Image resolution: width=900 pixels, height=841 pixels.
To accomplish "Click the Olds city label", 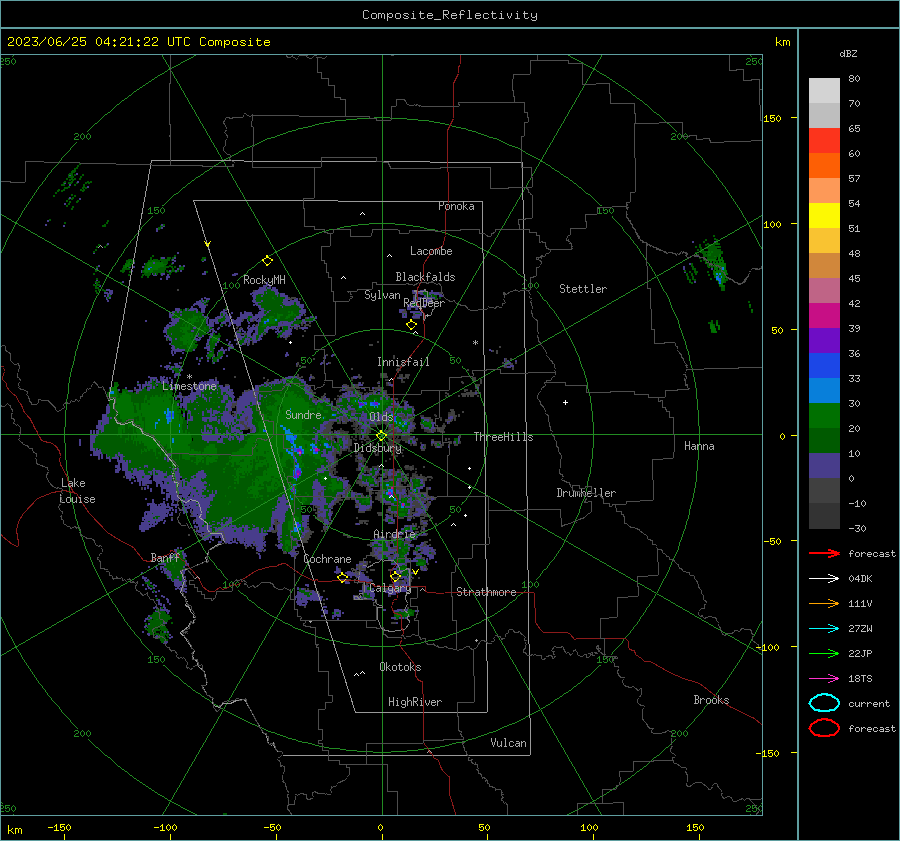I will point(381,417).
